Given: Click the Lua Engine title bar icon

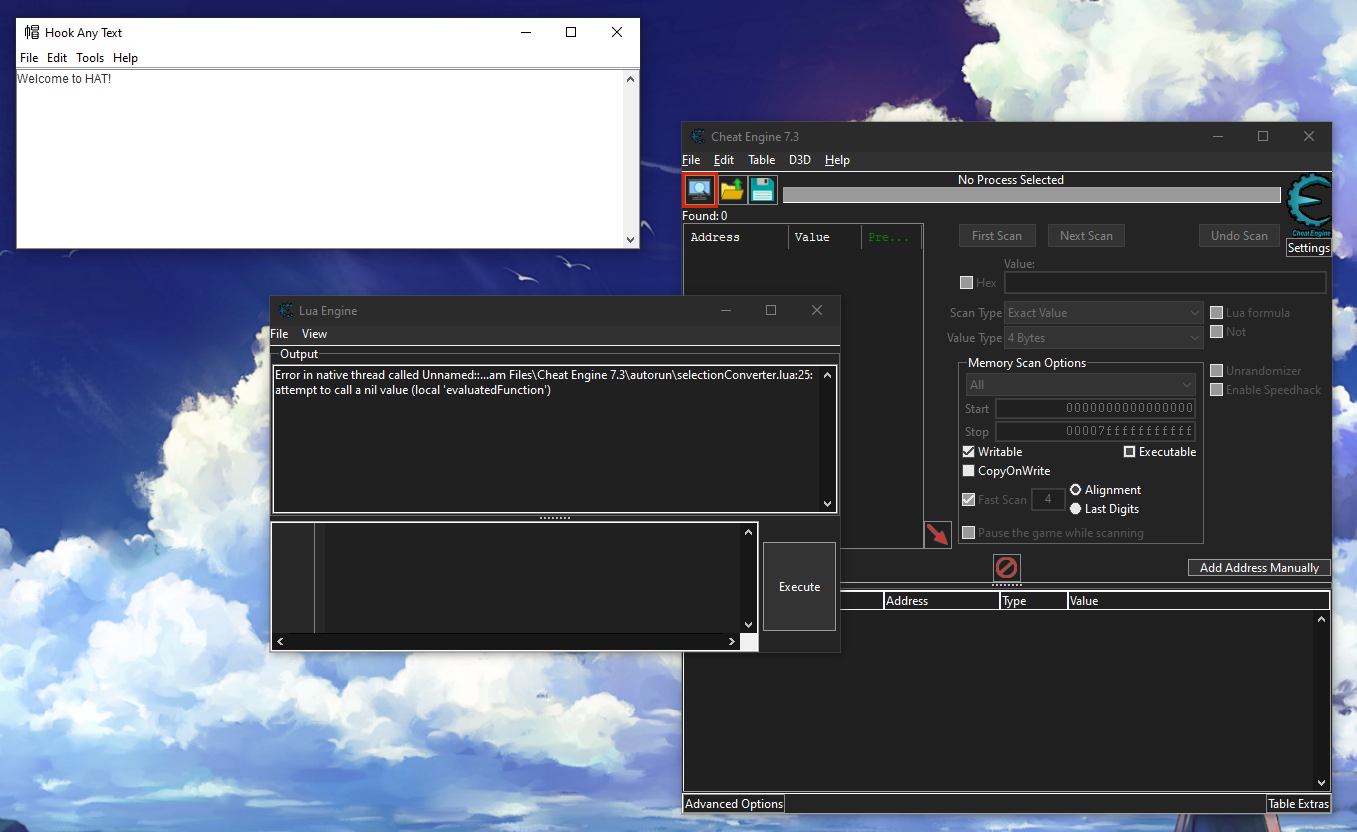Looking at the screenshot, I should point(286,310).
